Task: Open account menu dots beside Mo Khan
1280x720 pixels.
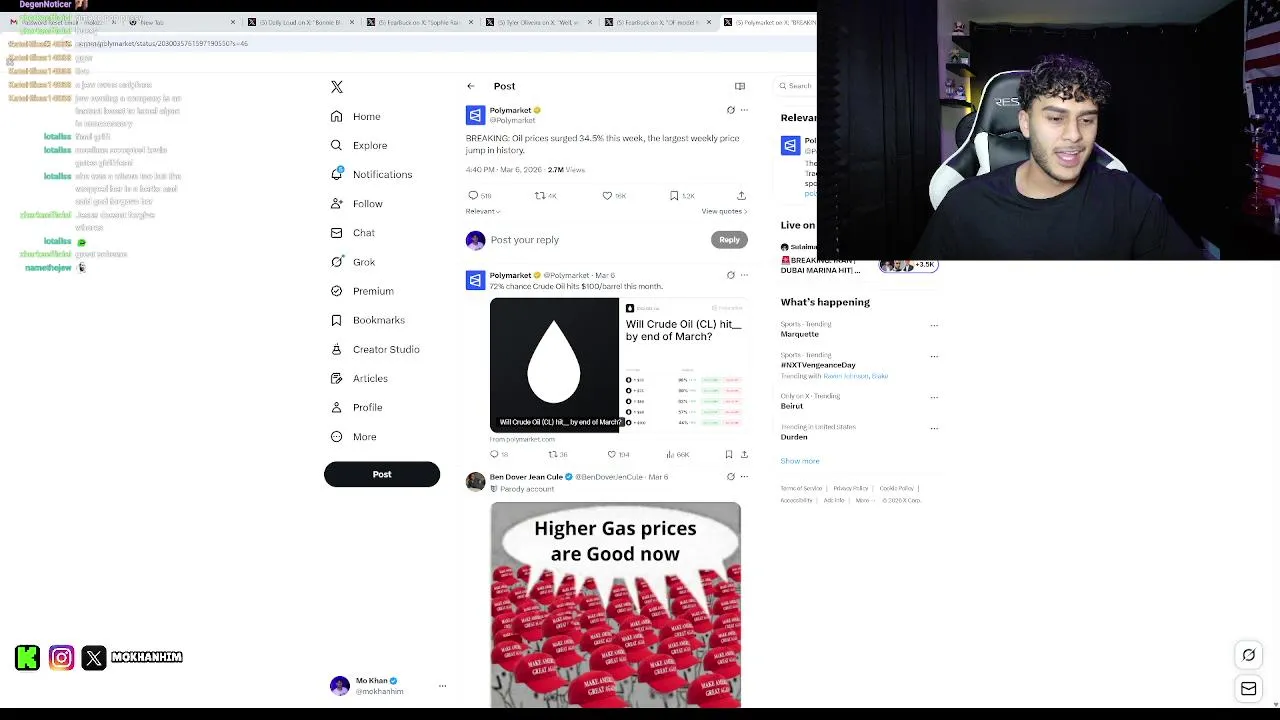Action: coord(442,686)
